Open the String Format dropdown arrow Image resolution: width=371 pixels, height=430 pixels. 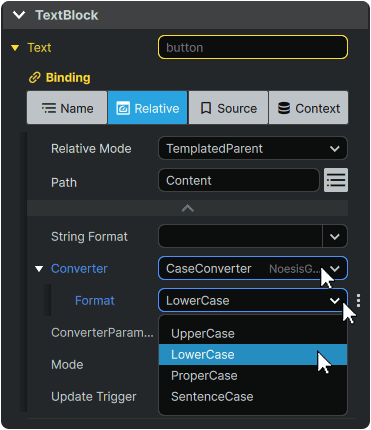pyautogui.click(x=335, y=236)
